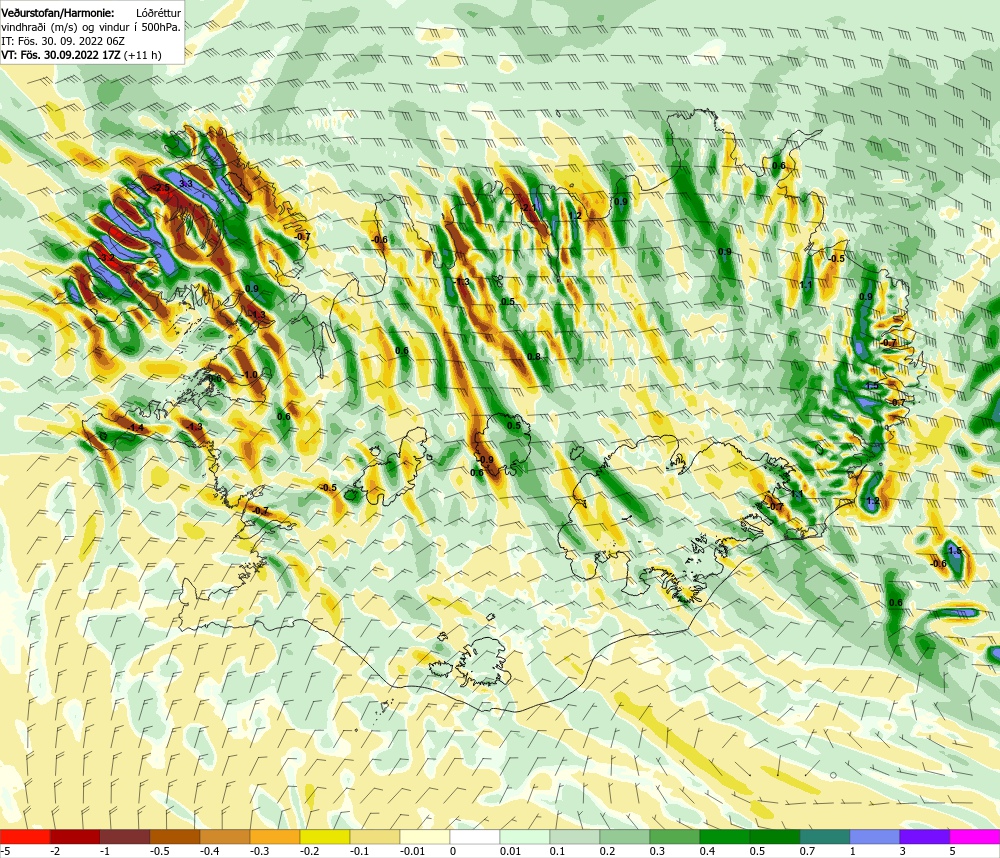This screenshot has width=1000, height=858.
Task: Click the -1 label on color scale
Action: coord(106,851)
